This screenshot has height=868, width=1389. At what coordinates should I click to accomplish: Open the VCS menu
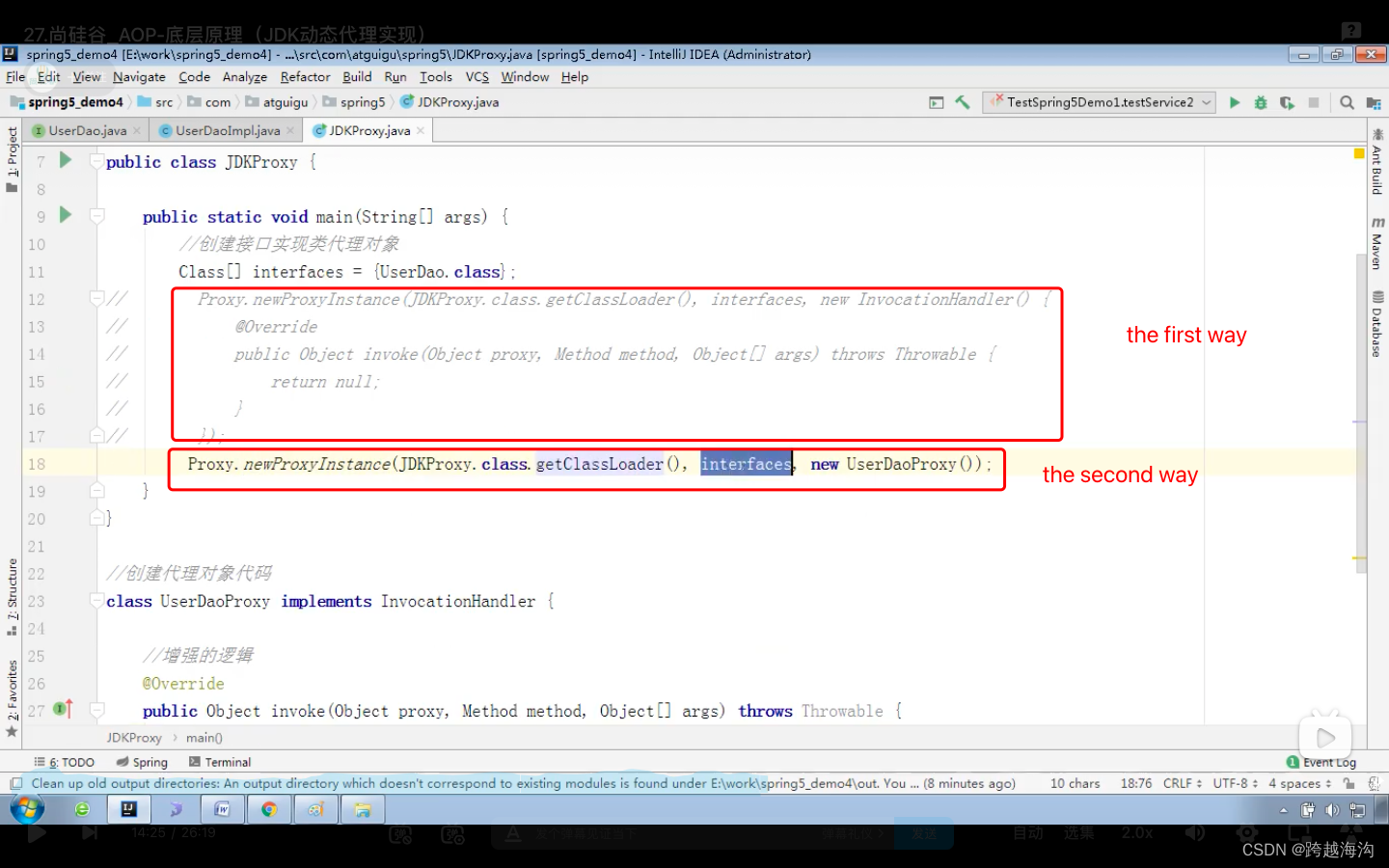point(477,77)
